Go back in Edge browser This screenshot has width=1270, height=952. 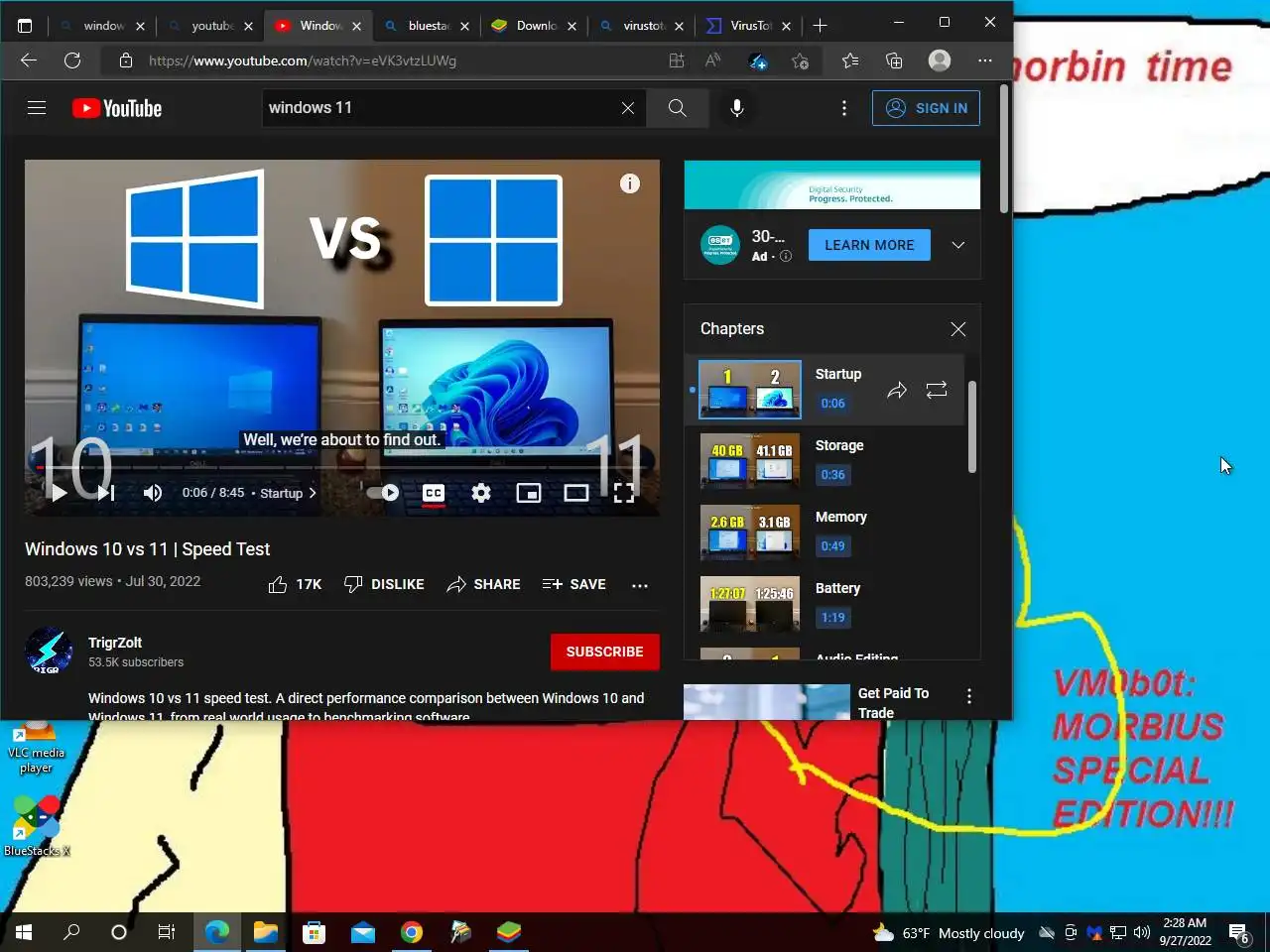click(x=29, y=60)
